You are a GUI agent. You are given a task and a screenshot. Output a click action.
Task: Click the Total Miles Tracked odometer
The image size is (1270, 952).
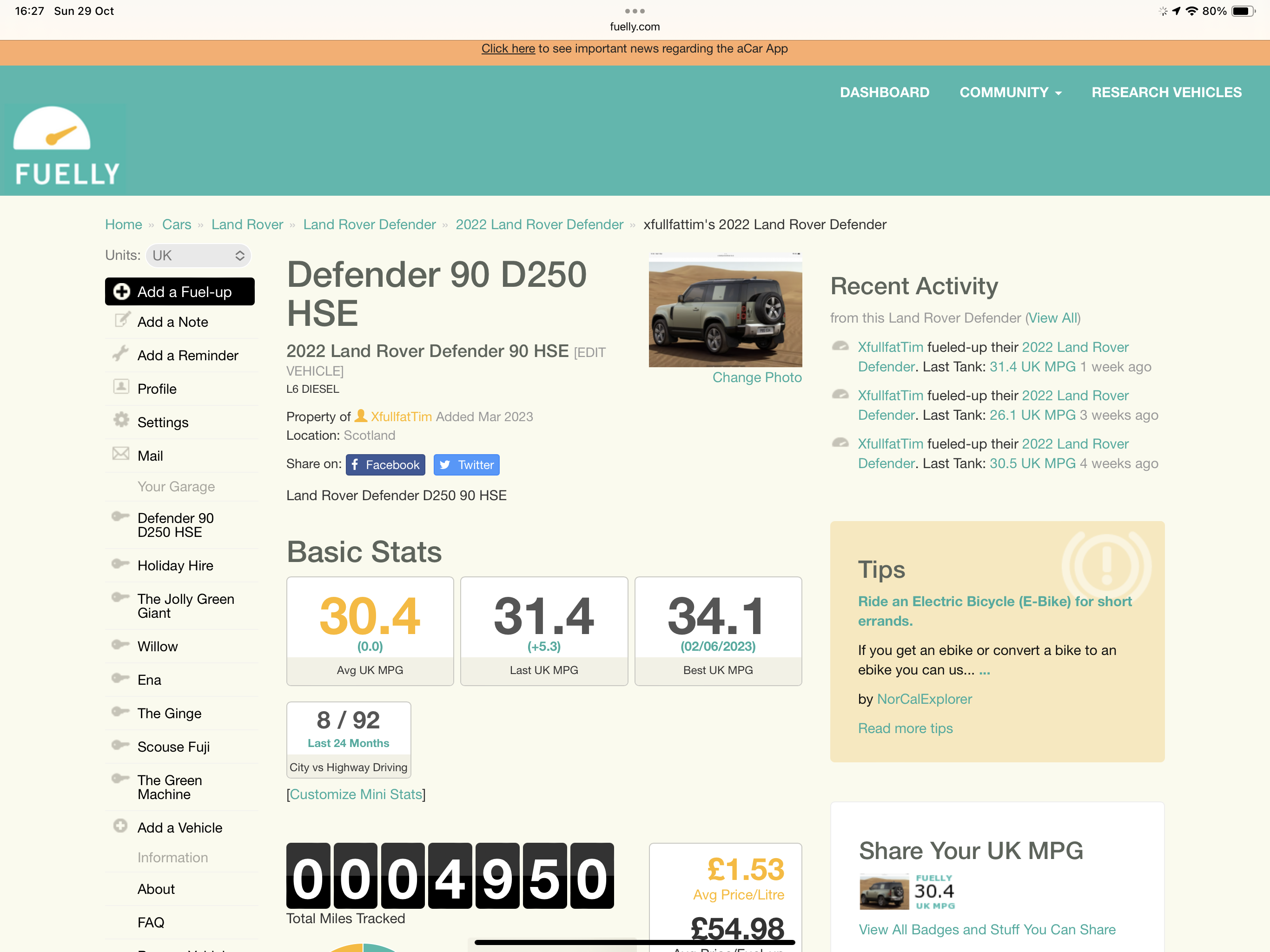[x=450, y=876]
